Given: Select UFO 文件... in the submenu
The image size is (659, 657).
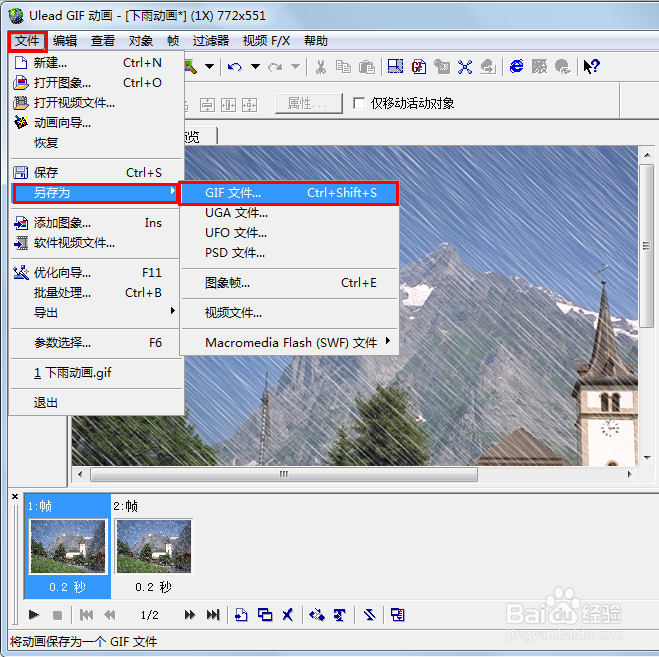Looking at the screenshot, I should pos(290,232).
